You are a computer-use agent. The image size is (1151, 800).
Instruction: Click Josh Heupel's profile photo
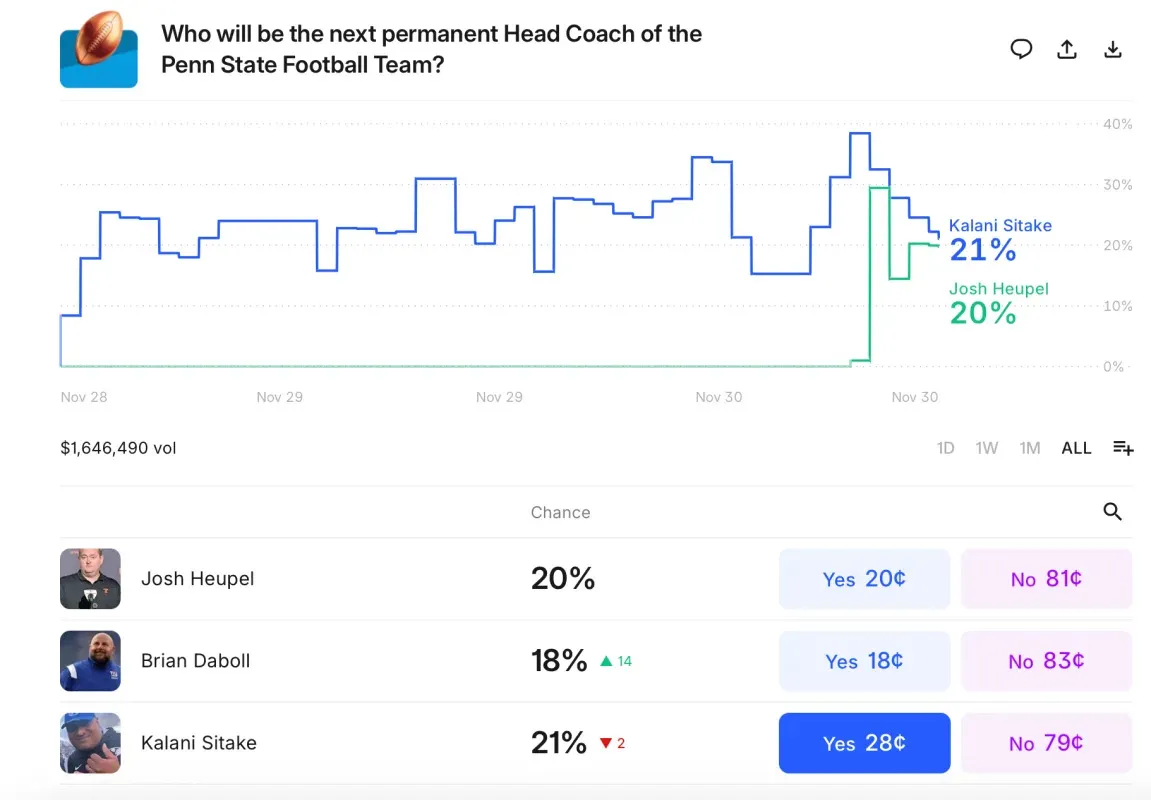(x=90, y=579)
